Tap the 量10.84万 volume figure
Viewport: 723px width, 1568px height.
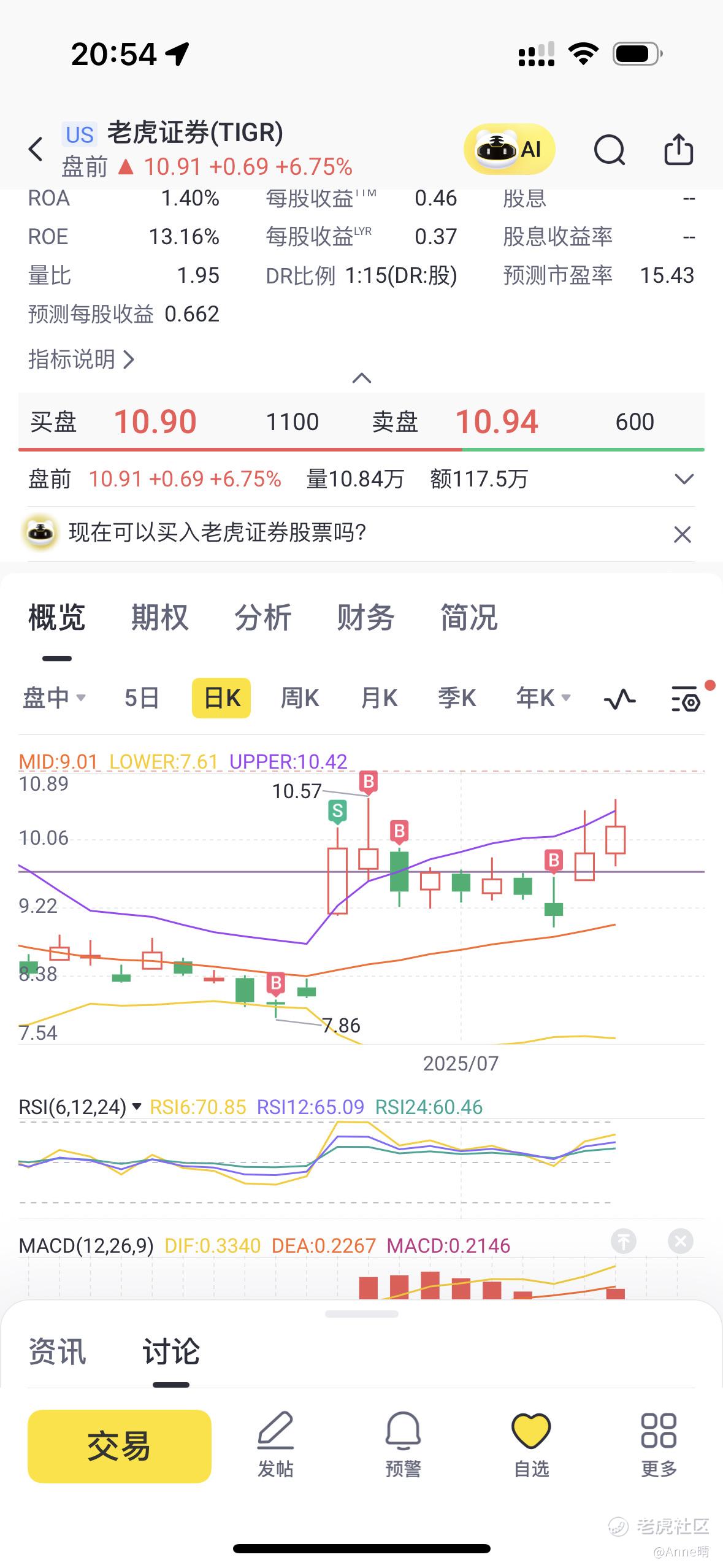point(355,479)
